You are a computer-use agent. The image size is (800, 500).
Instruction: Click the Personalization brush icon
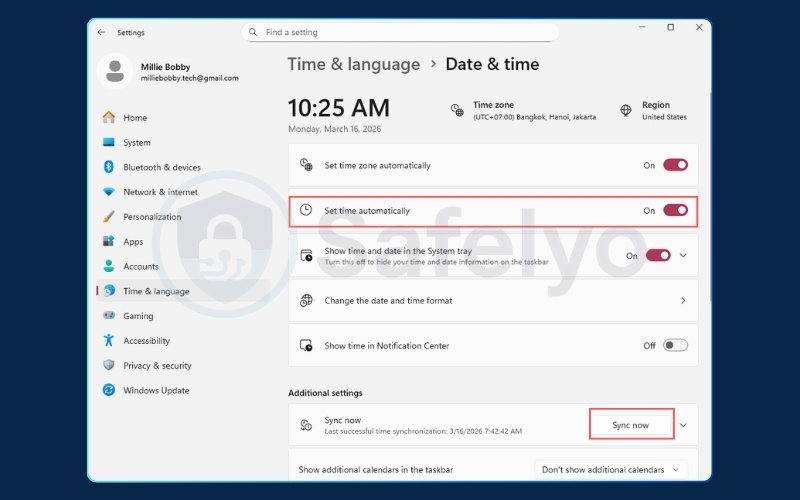point(109,216)
